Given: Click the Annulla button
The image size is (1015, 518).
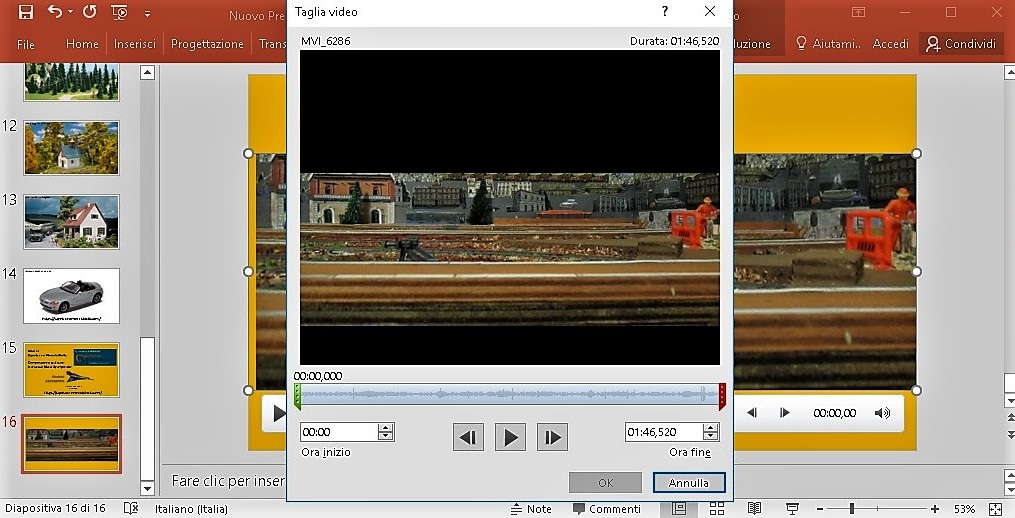Looking at the screenshot, I should (689, 483).
